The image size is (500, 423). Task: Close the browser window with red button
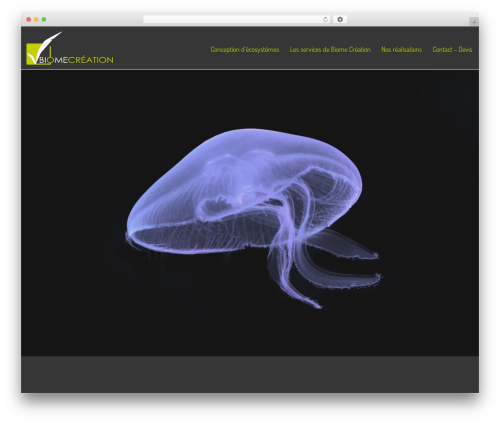[x=29, y=20]
